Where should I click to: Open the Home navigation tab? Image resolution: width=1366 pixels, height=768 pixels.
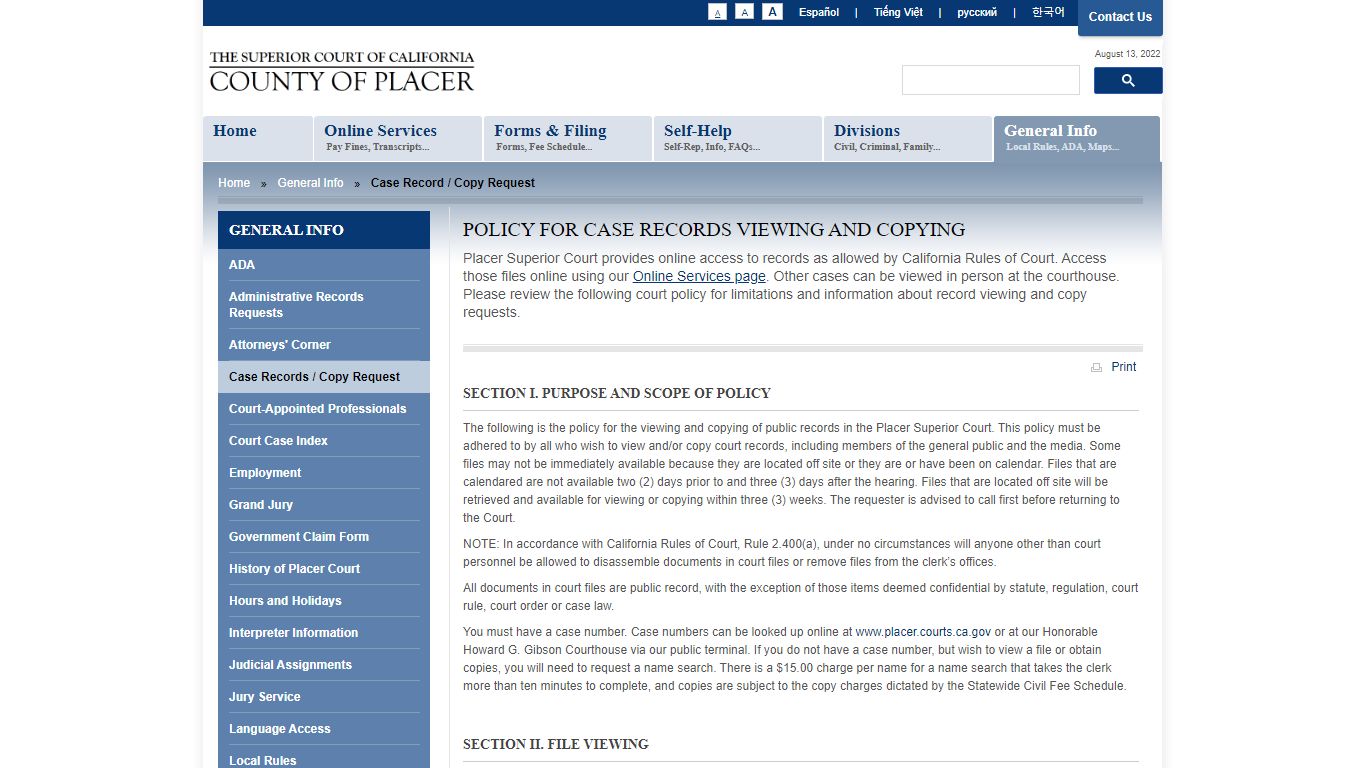pyautogui.click(x=258, y=139)
